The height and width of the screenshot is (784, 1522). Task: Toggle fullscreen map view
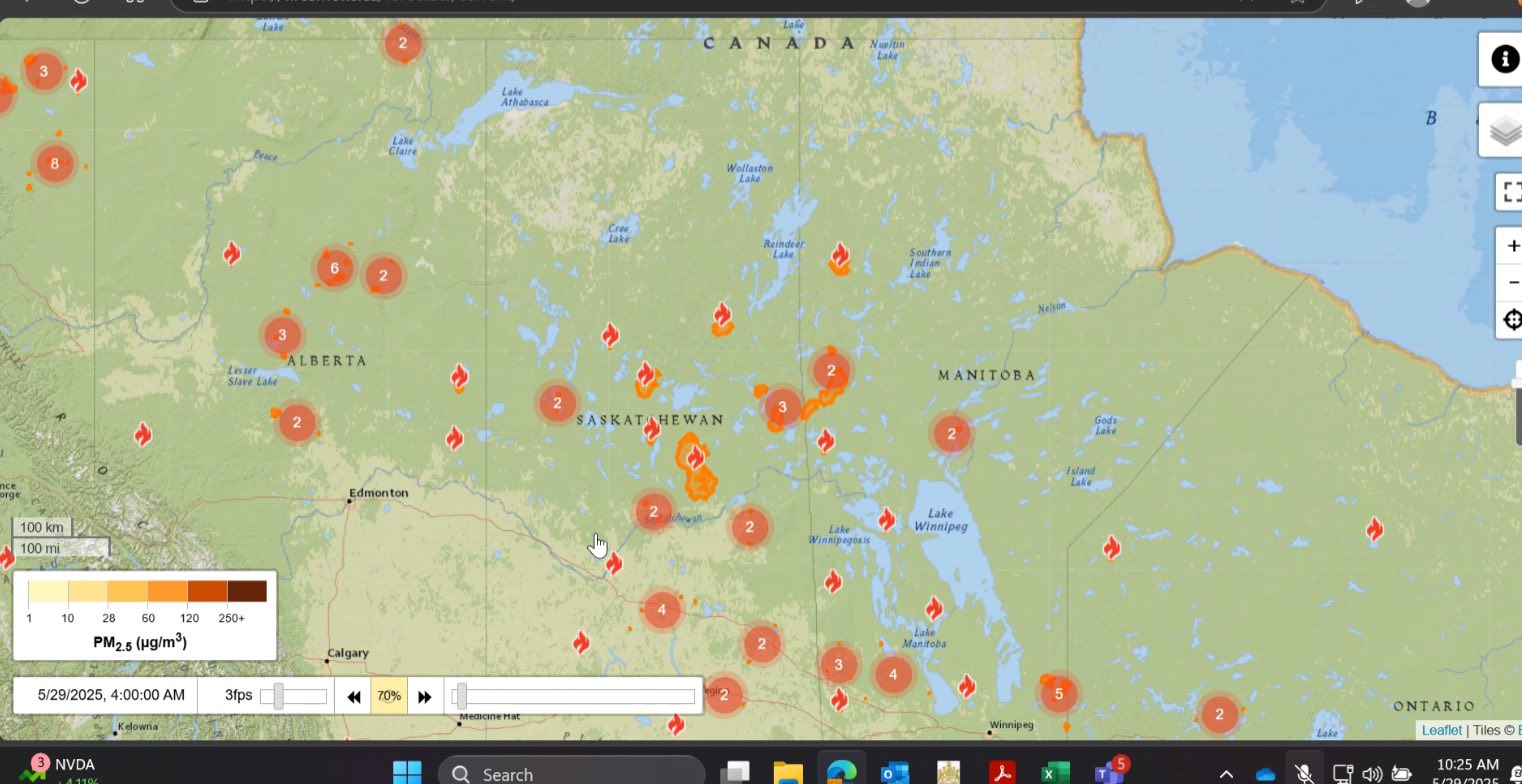point(1511,191)
